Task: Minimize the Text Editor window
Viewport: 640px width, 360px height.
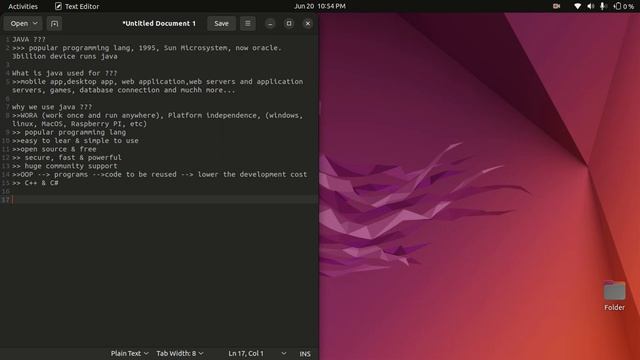Action: click(270, 24)
